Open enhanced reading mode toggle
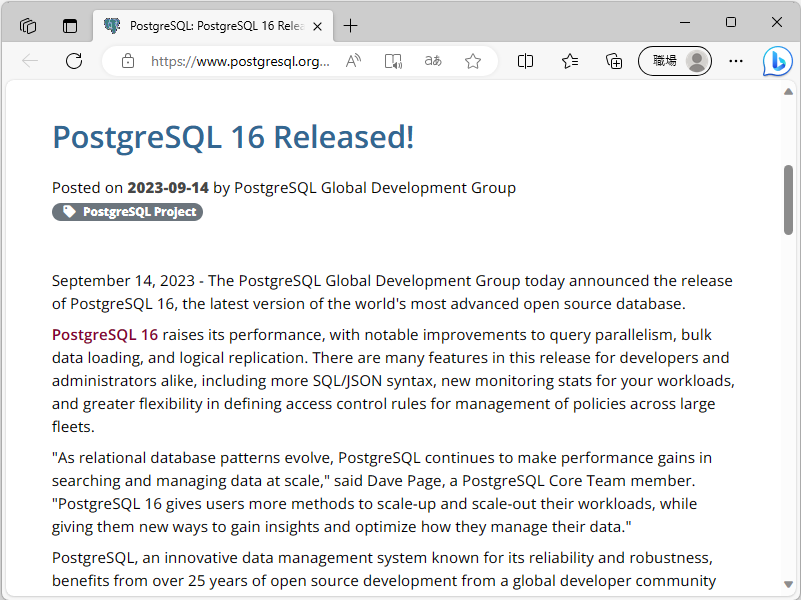This screenshot has width=801, height=600. 393,61
